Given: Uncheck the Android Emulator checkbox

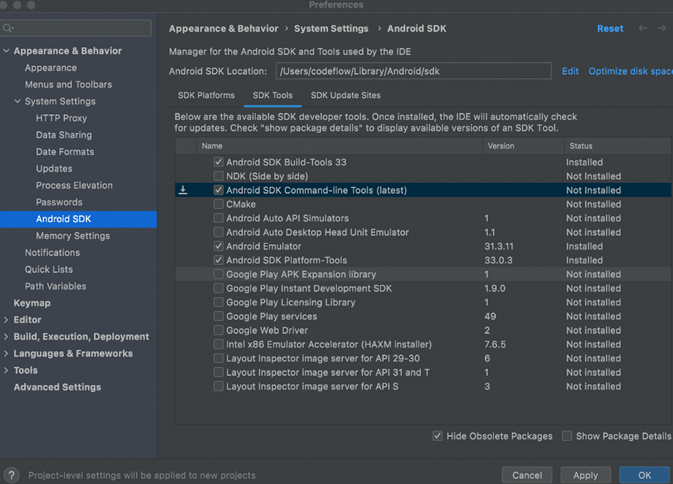Looking at the screenshot, I should click(x=218, y=246).
